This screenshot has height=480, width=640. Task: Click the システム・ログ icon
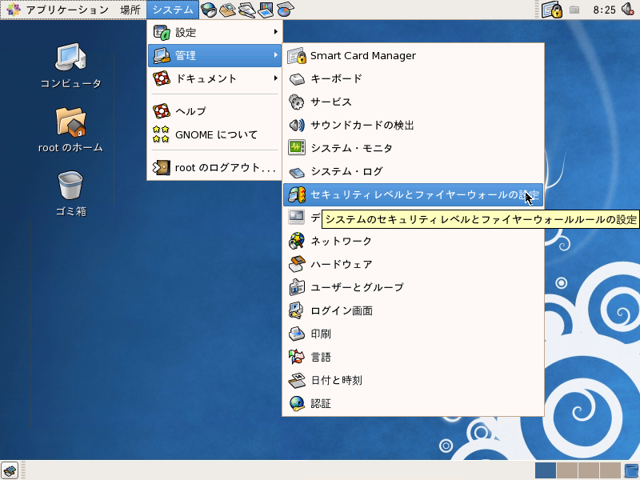[x=296, y=171]
